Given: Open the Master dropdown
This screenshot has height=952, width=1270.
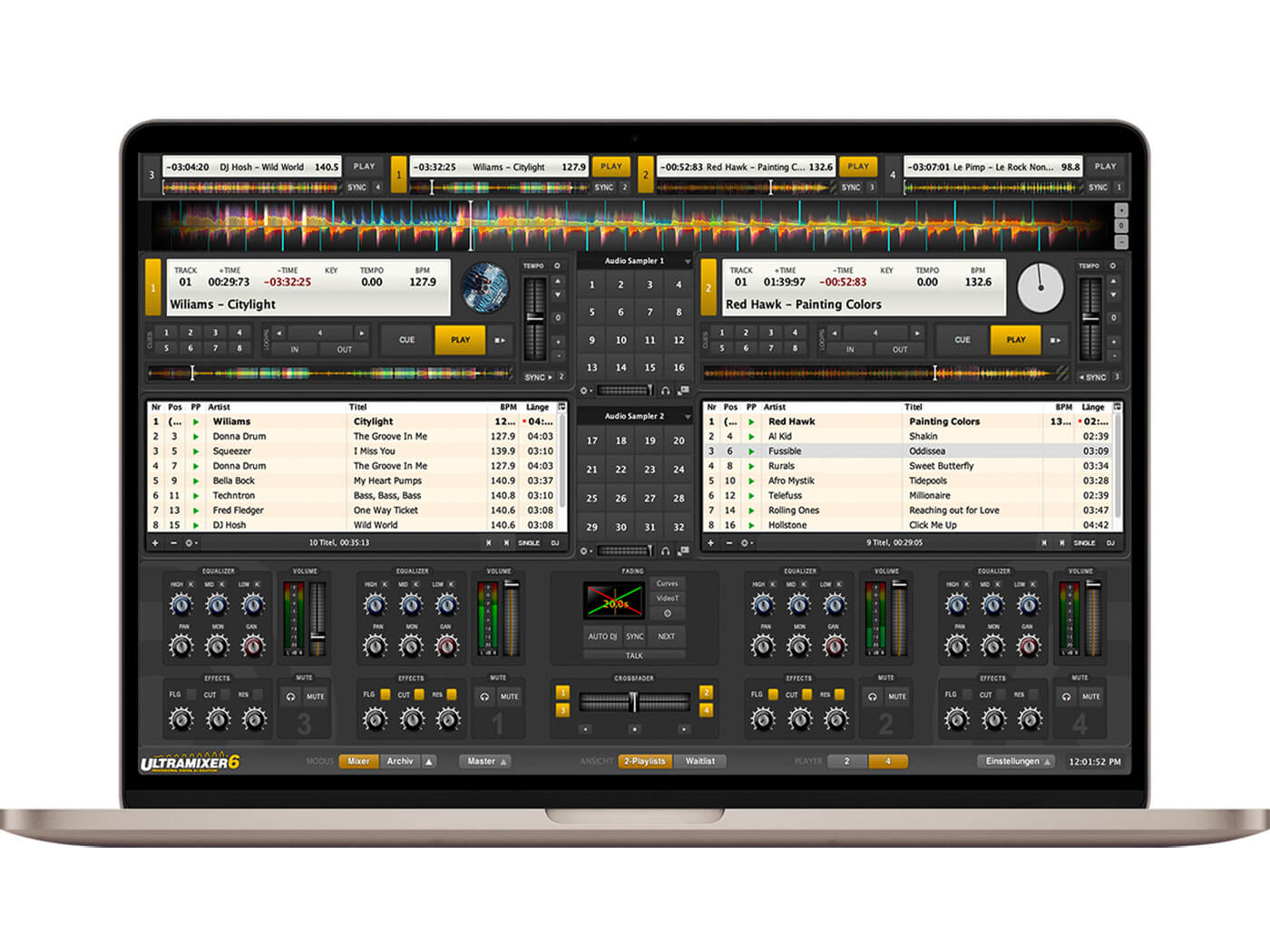Looking at the screenshot, I should pyautogui.click(x=485, y=762).
